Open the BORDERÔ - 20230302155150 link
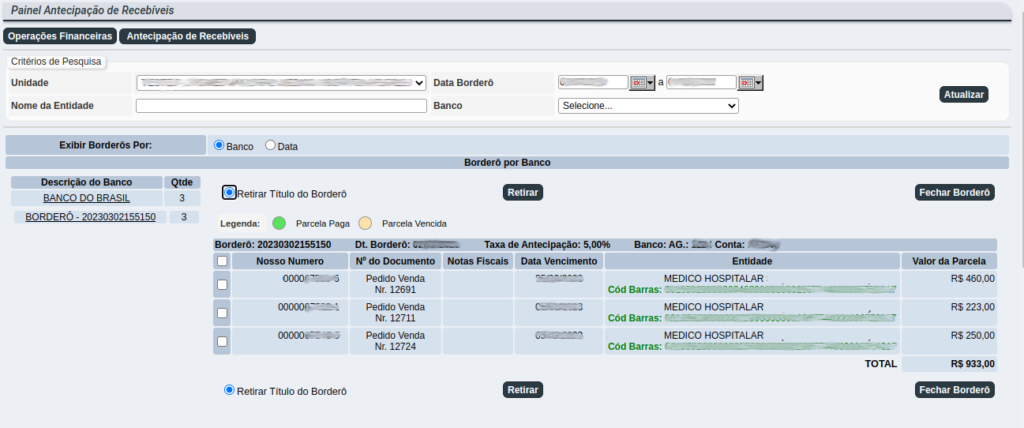The image size is (1024, 428). 90,217
